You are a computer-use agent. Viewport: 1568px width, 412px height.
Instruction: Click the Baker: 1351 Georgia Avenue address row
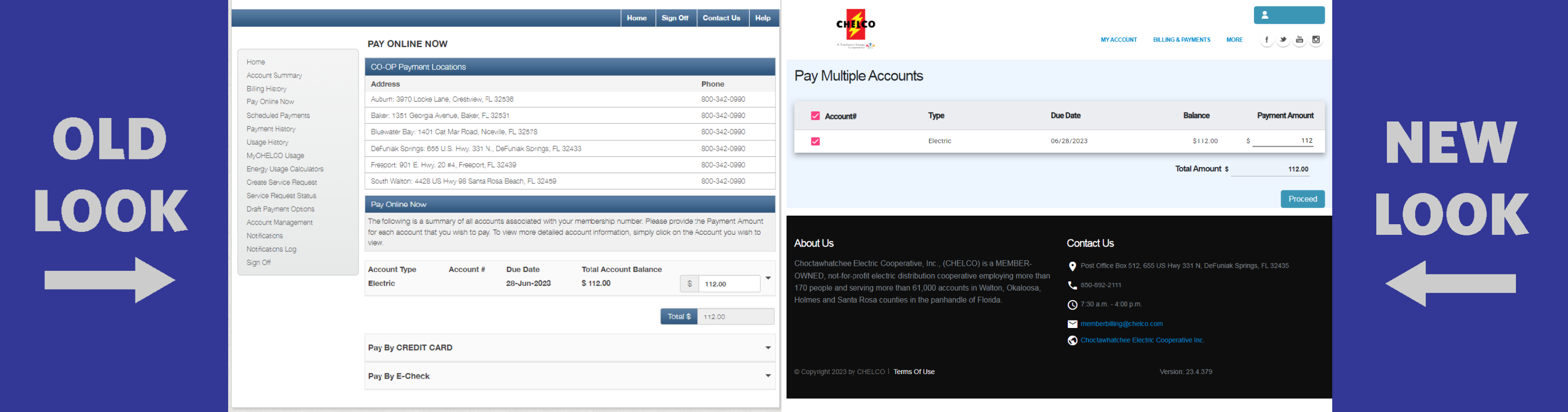[x=570, y=116]
